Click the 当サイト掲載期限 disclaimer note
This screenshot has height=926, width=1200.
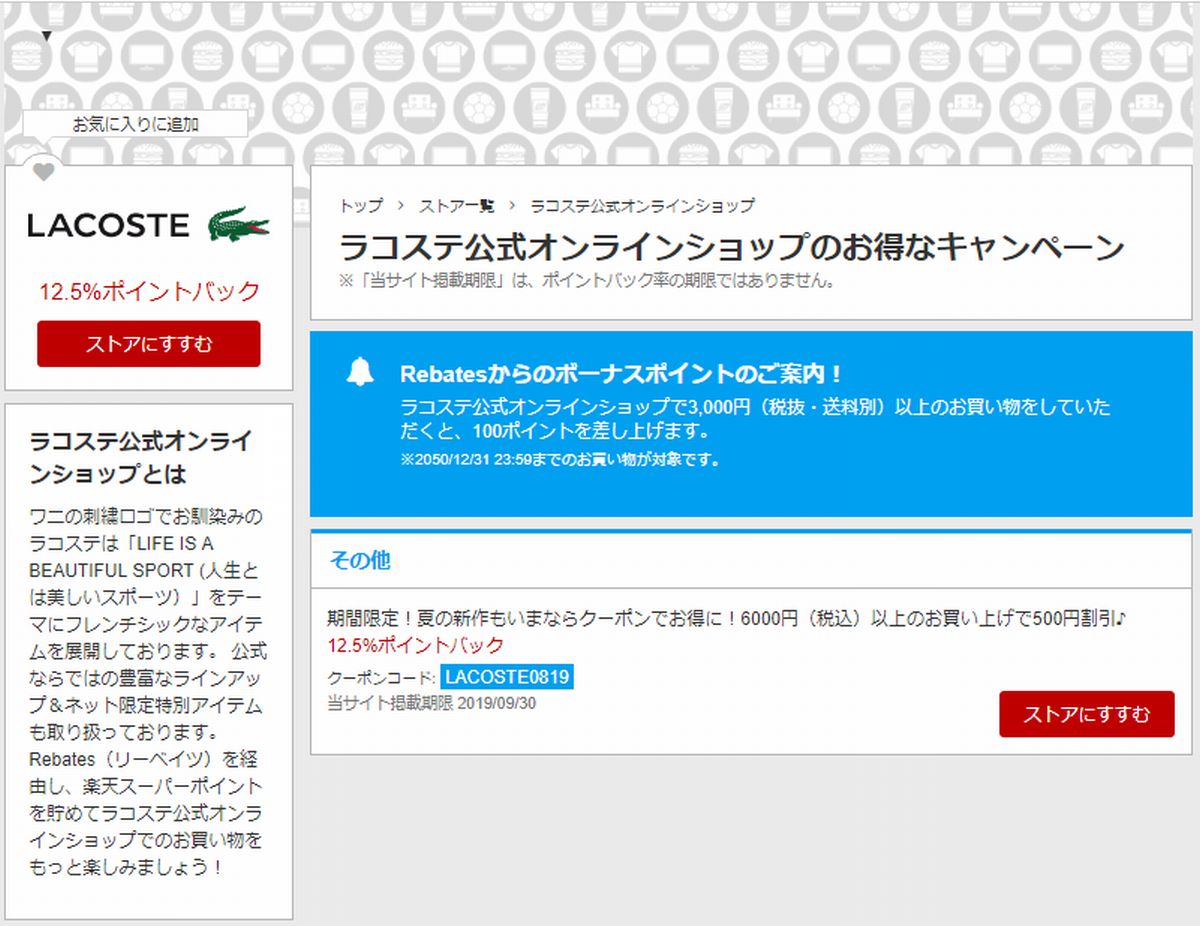587,280
